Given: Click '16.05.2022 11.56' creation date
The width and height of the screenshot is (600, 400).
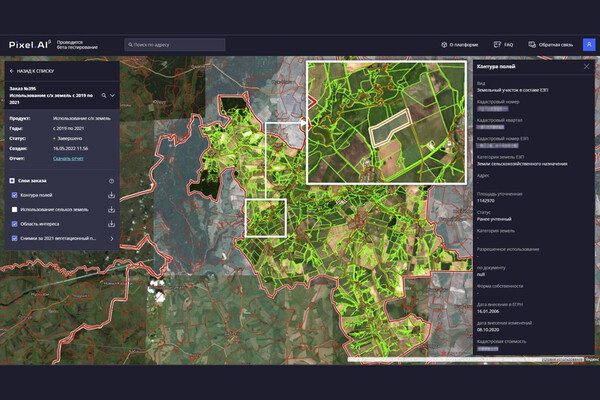Looking at the screenshot, I should pos(70,149).
